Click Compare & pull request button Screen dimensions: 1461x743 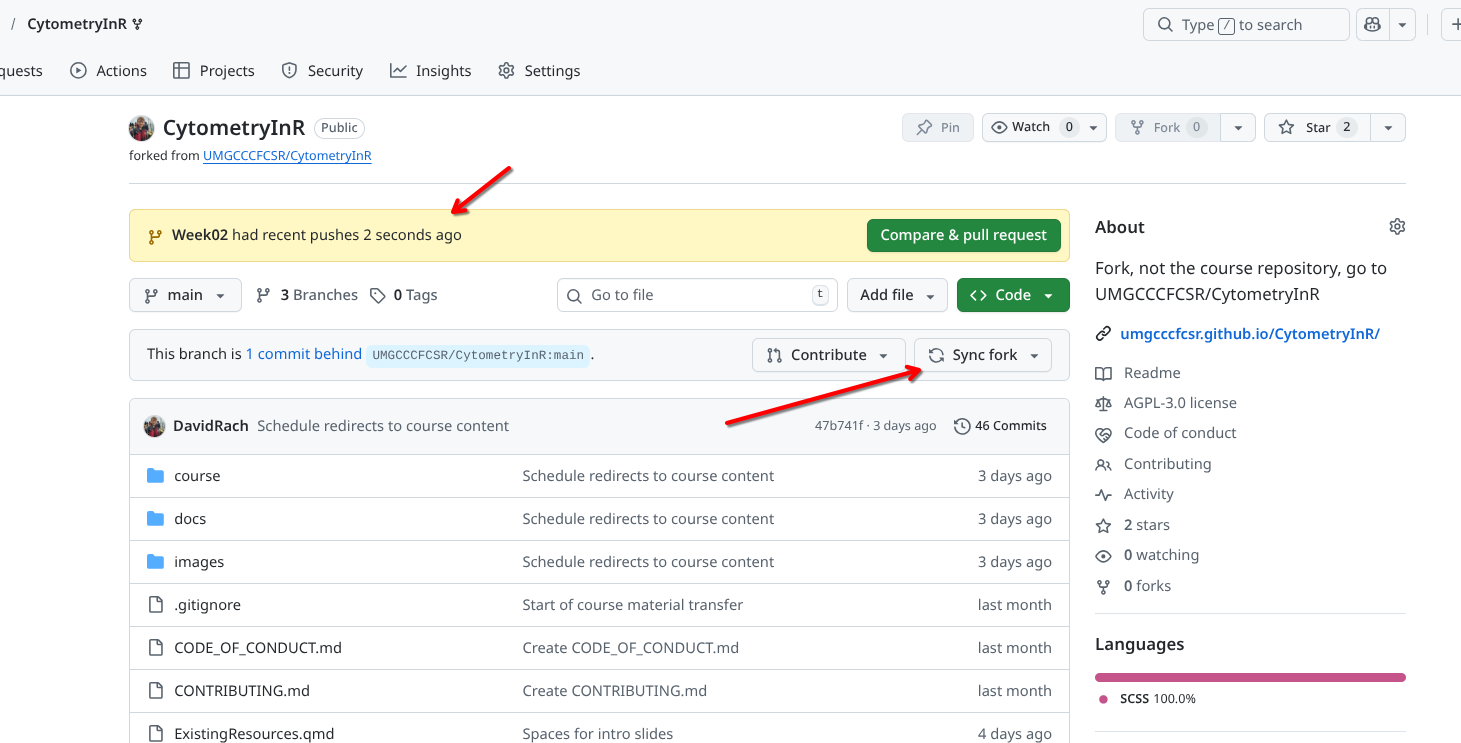tap(963, 235)
